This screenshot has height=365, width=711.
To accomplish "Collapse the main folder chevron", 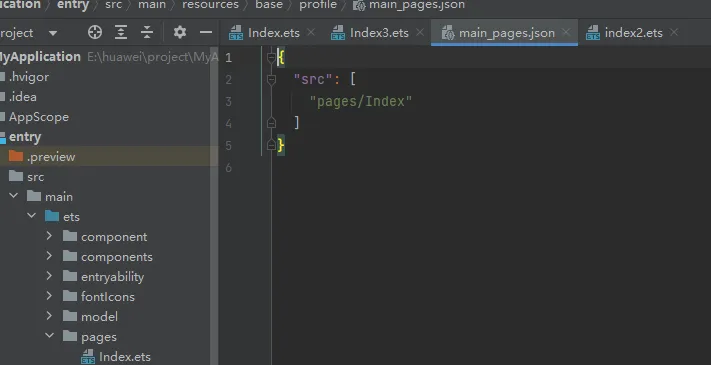I will coord(14,196).
